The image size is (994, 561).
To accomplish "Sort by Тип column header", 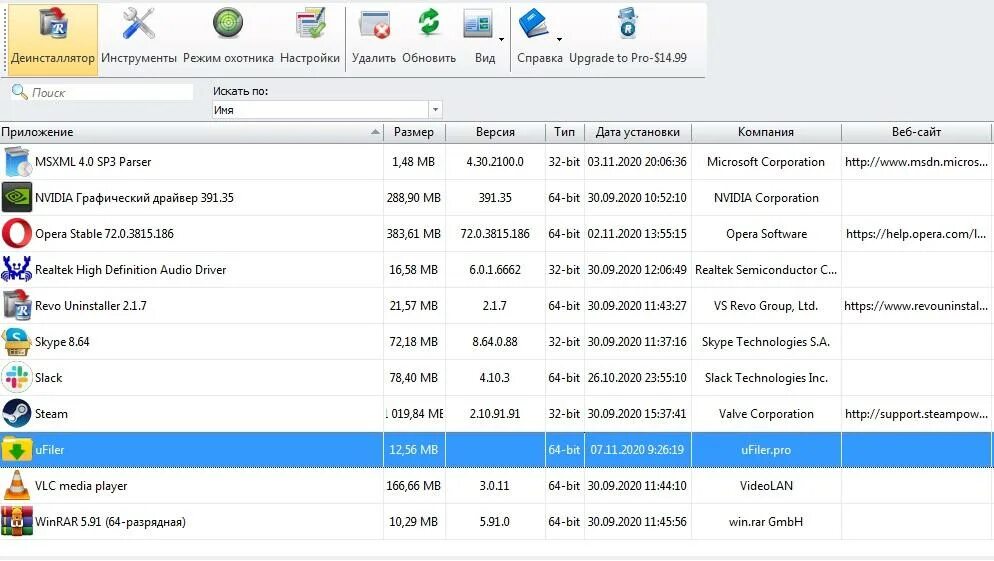I will point(564,132).
